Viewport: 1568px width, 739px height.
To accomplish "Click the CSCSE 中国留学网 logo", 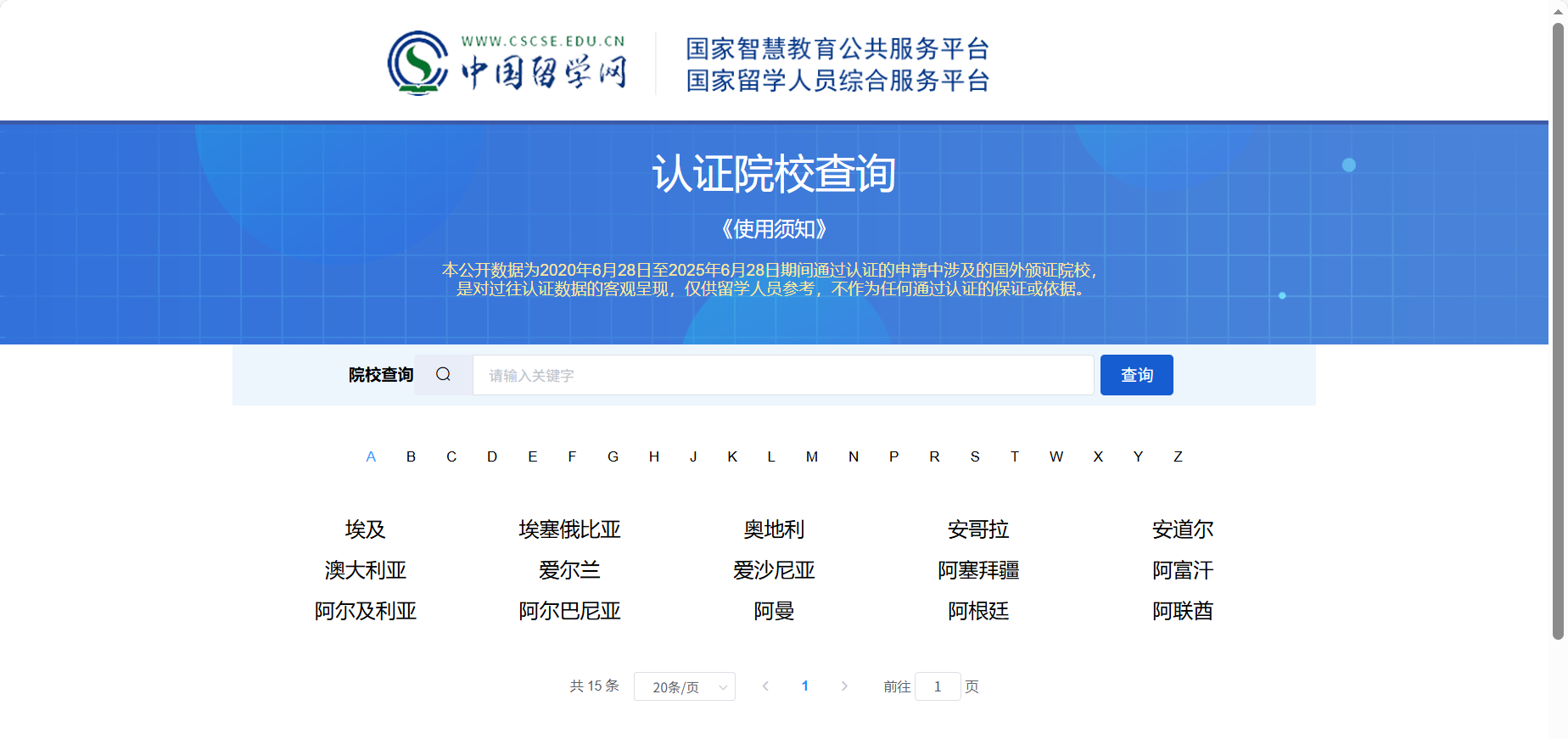I will (507, 63).
